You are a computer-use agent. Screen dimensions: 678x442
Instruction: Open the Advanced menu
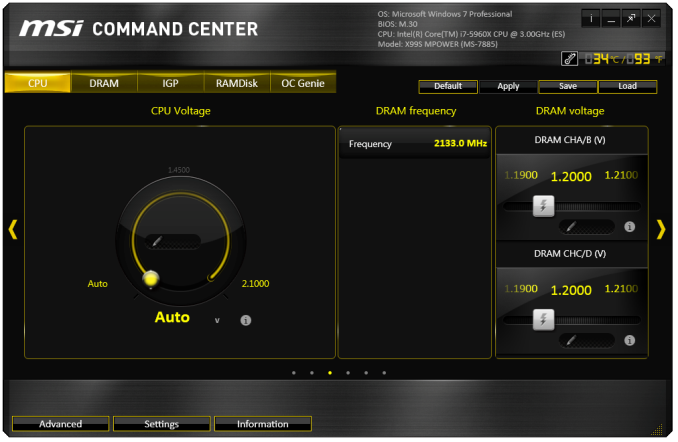click(x=61, y=424)
